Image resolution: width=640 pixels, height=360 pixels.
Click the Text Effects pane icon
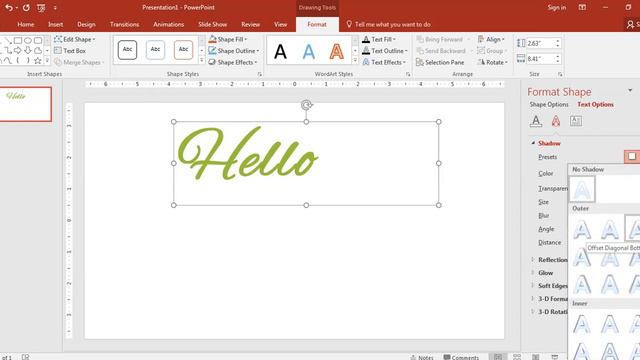coord(556,121)
